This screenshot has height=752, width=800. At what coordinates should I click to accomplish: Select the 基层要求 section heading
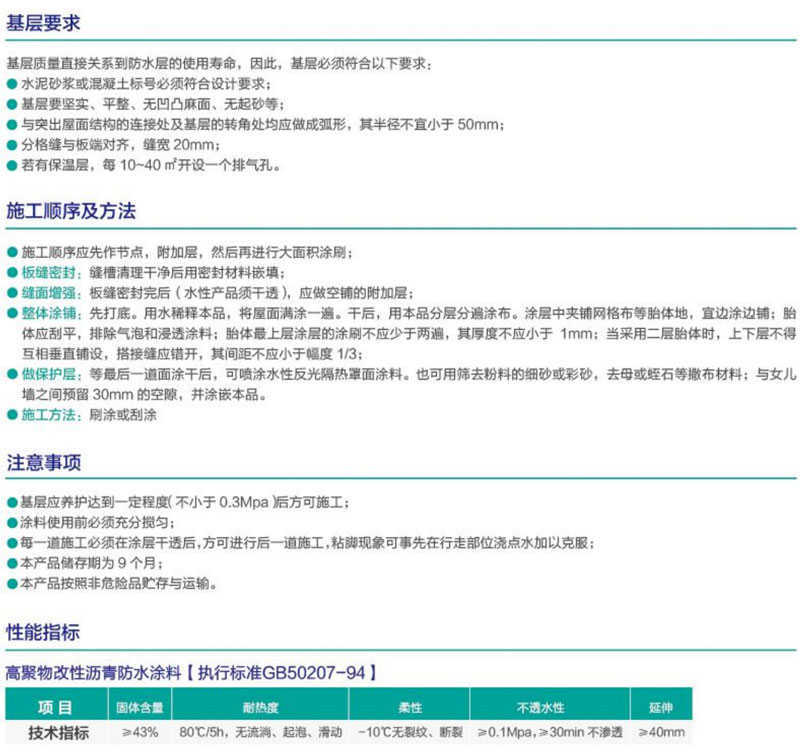pyautogui.click(x=43, y=22)
